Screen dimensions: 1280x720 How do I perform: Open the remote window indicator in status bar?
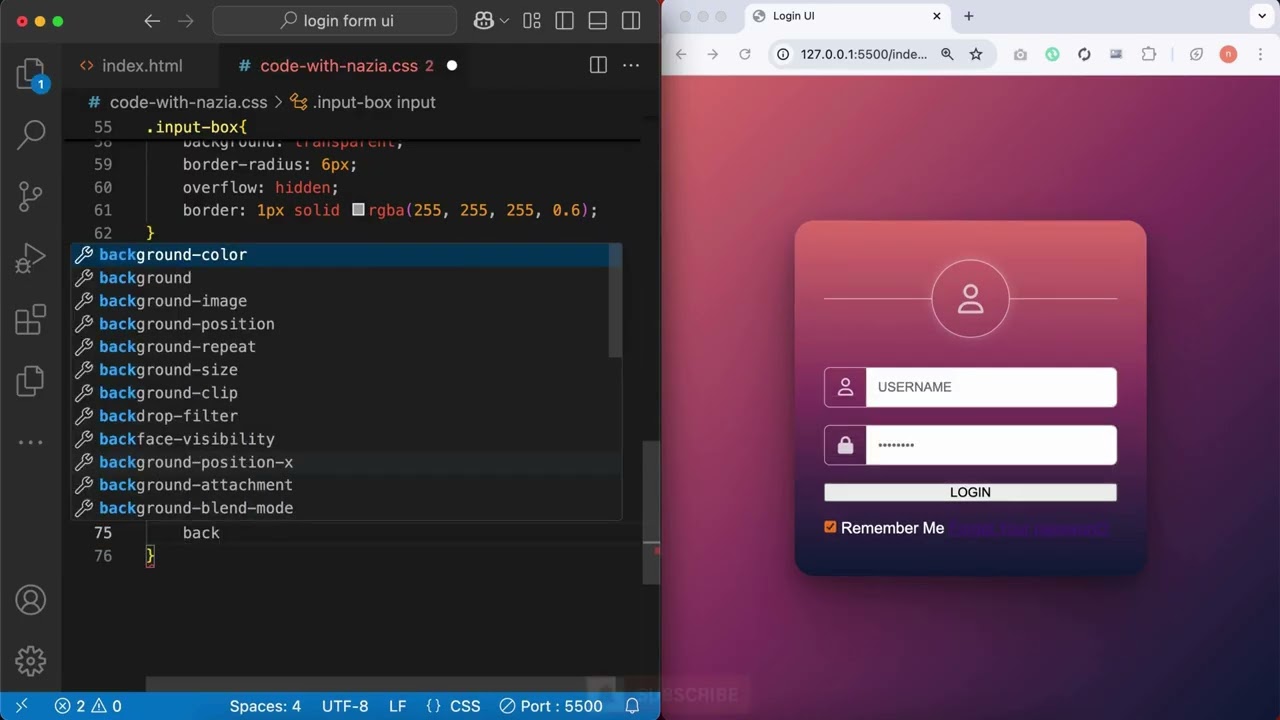coord(21,706)
